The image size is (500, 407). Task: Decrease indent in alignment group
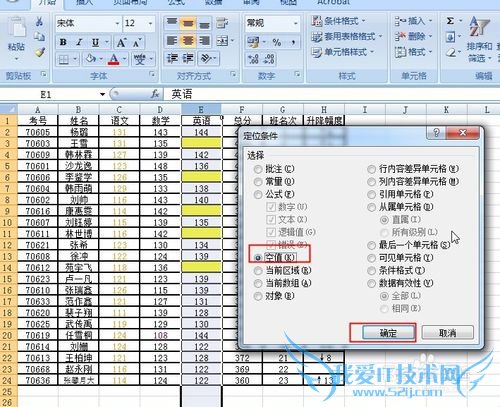pos(172,59)
